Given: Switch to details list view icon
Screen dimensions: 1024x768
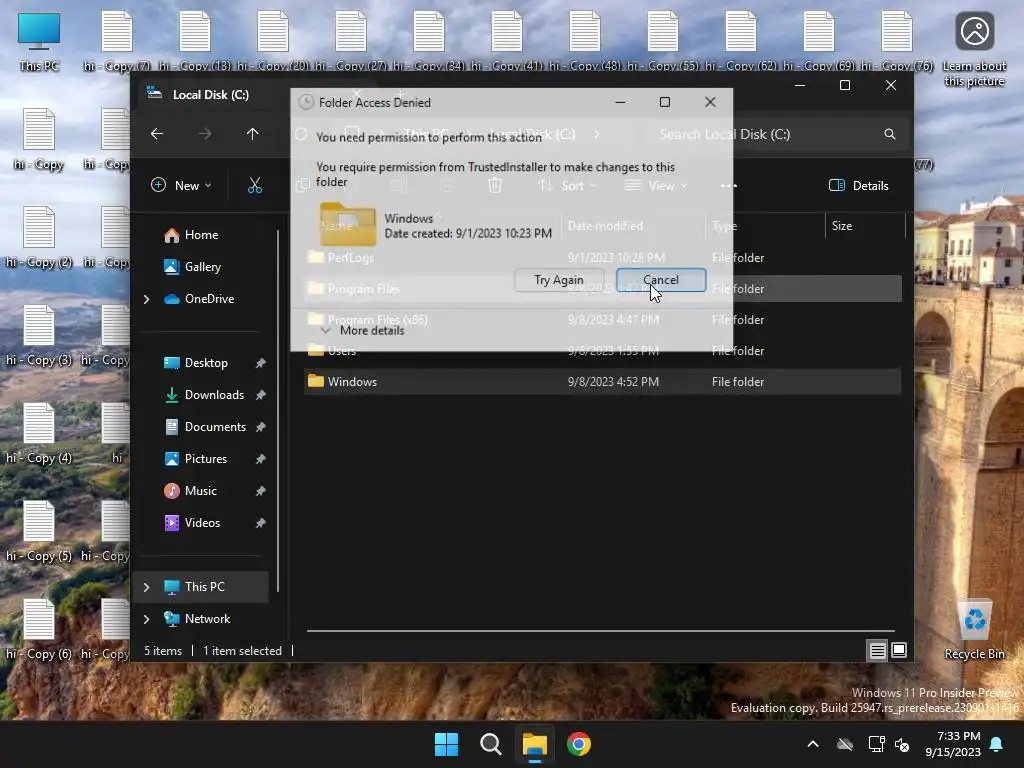Looking at the screenshot, I should coord(877,650).
